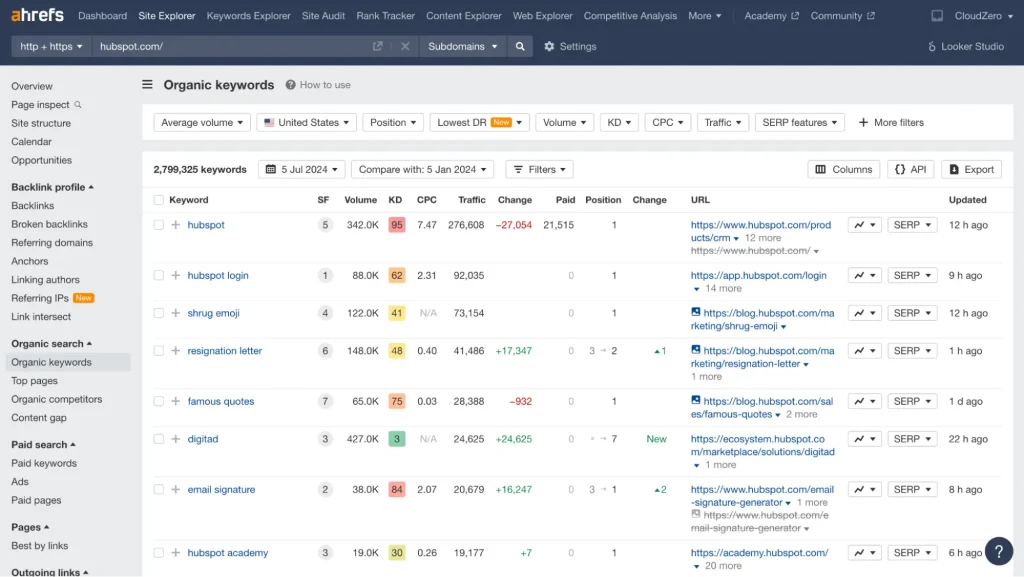Open the SERP dropdown for hubspot login
1024x577 pixels.
[911, 274]
